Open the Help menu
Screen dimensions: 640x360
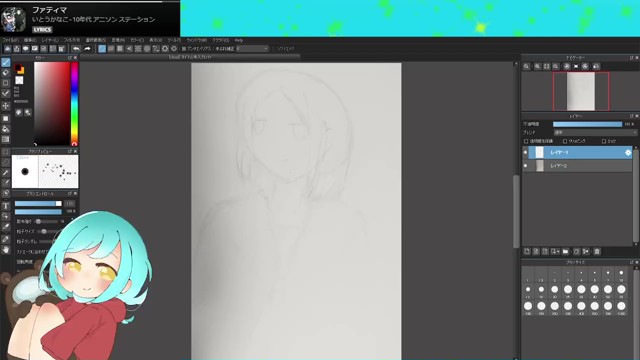coord(239,40)
